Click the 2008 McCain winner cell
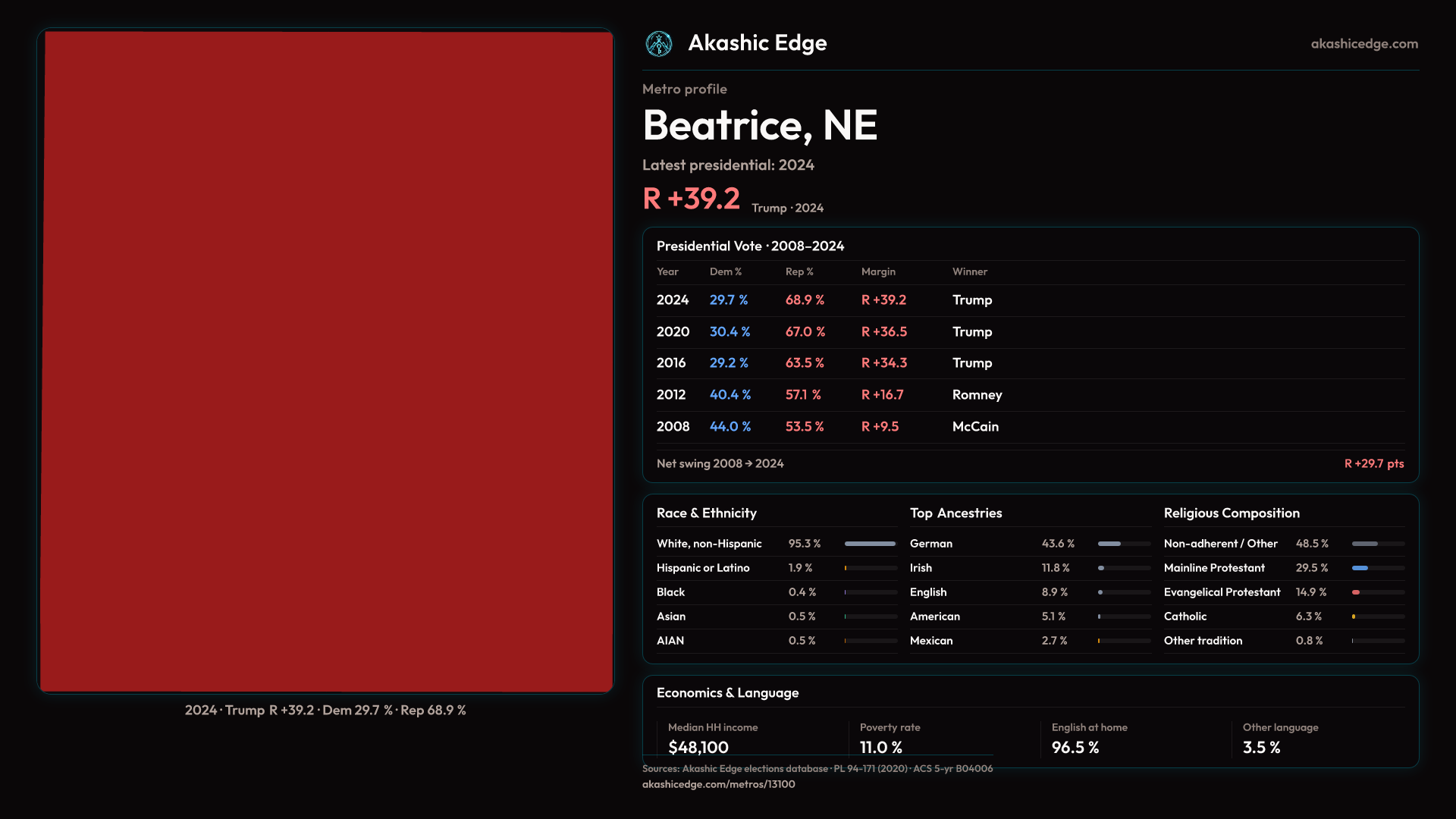1456x819 pixels. tap(975, 427)
